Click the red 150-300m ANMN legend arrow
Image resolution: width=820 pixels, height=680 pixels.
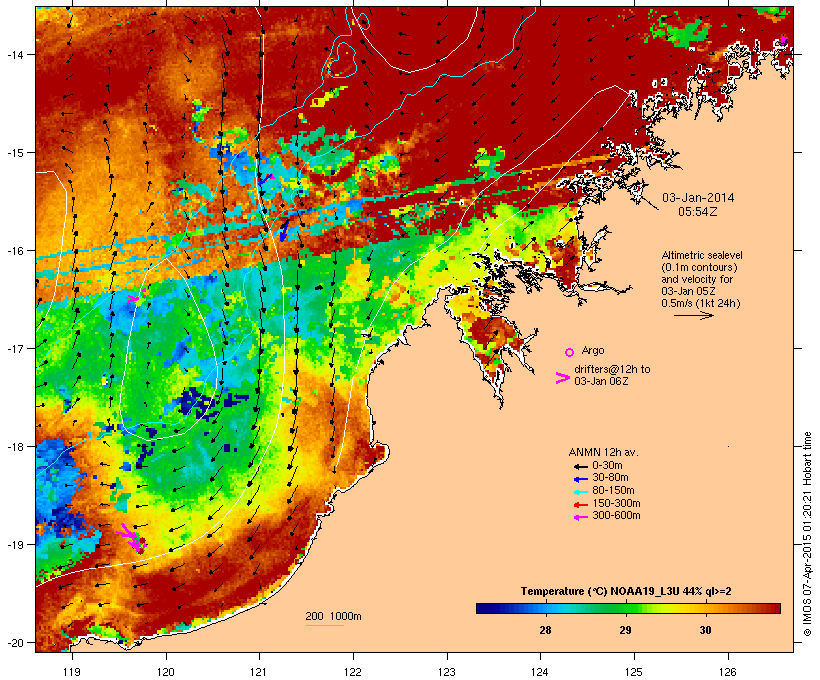tap(580, 505)
